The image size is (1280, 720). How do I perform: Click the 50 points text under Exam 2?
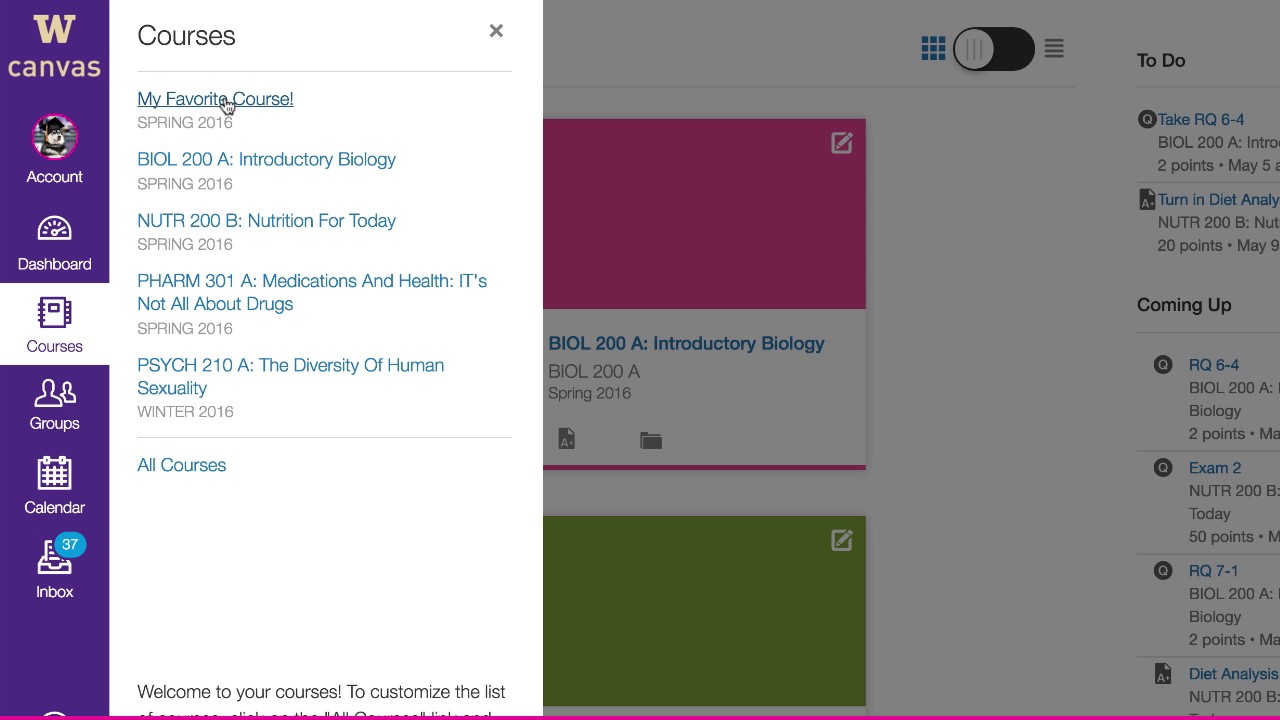1234,537
